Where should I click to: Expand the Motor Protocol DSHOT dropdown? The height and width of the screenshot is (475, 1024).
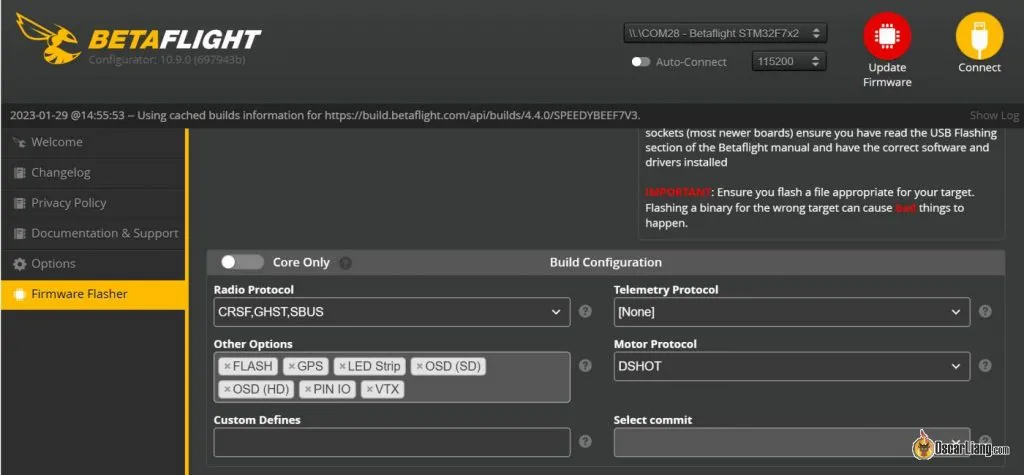792,367
